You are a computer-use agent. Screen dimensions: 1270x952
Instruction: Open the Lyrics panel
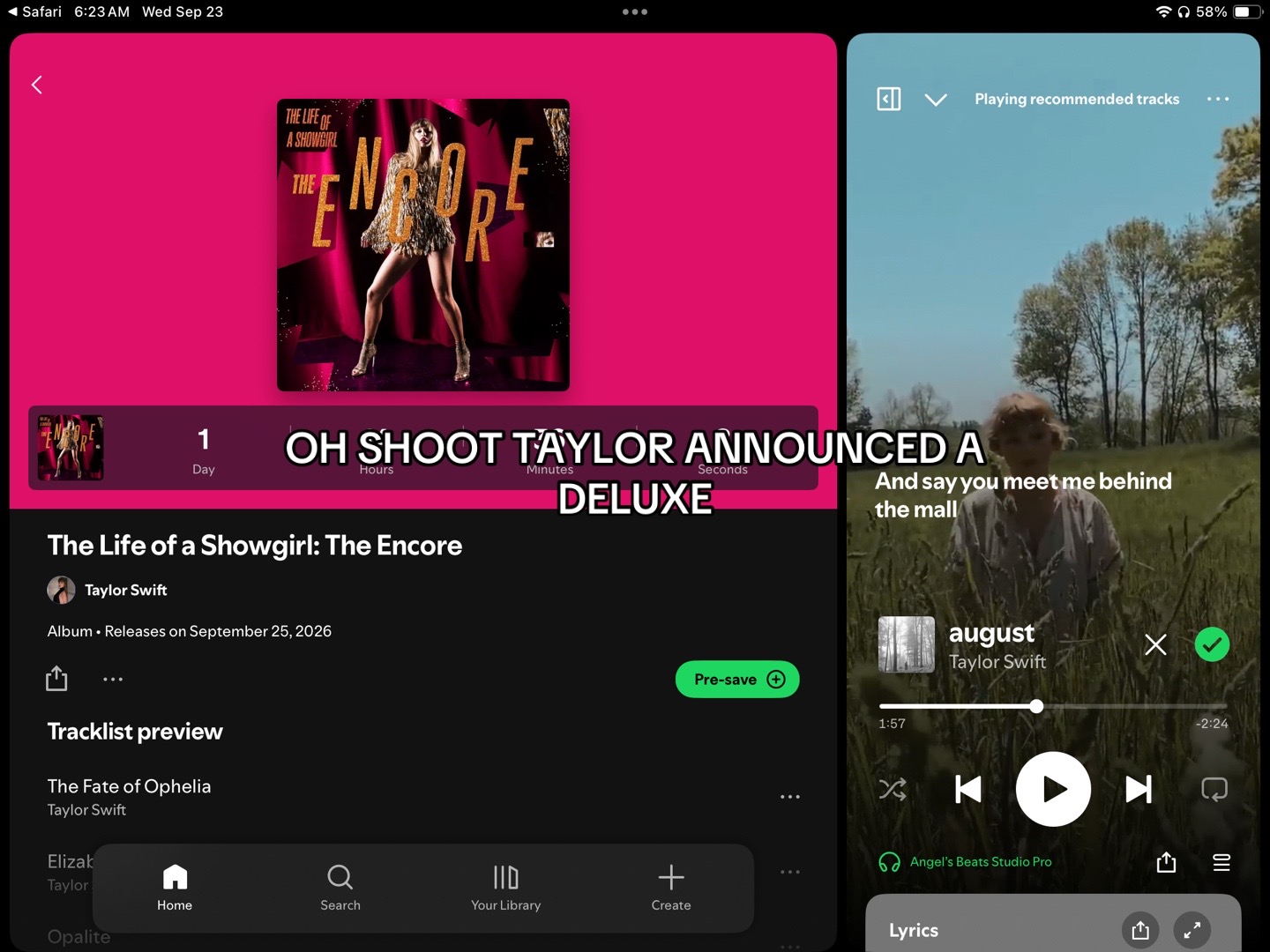pos(914,930)
